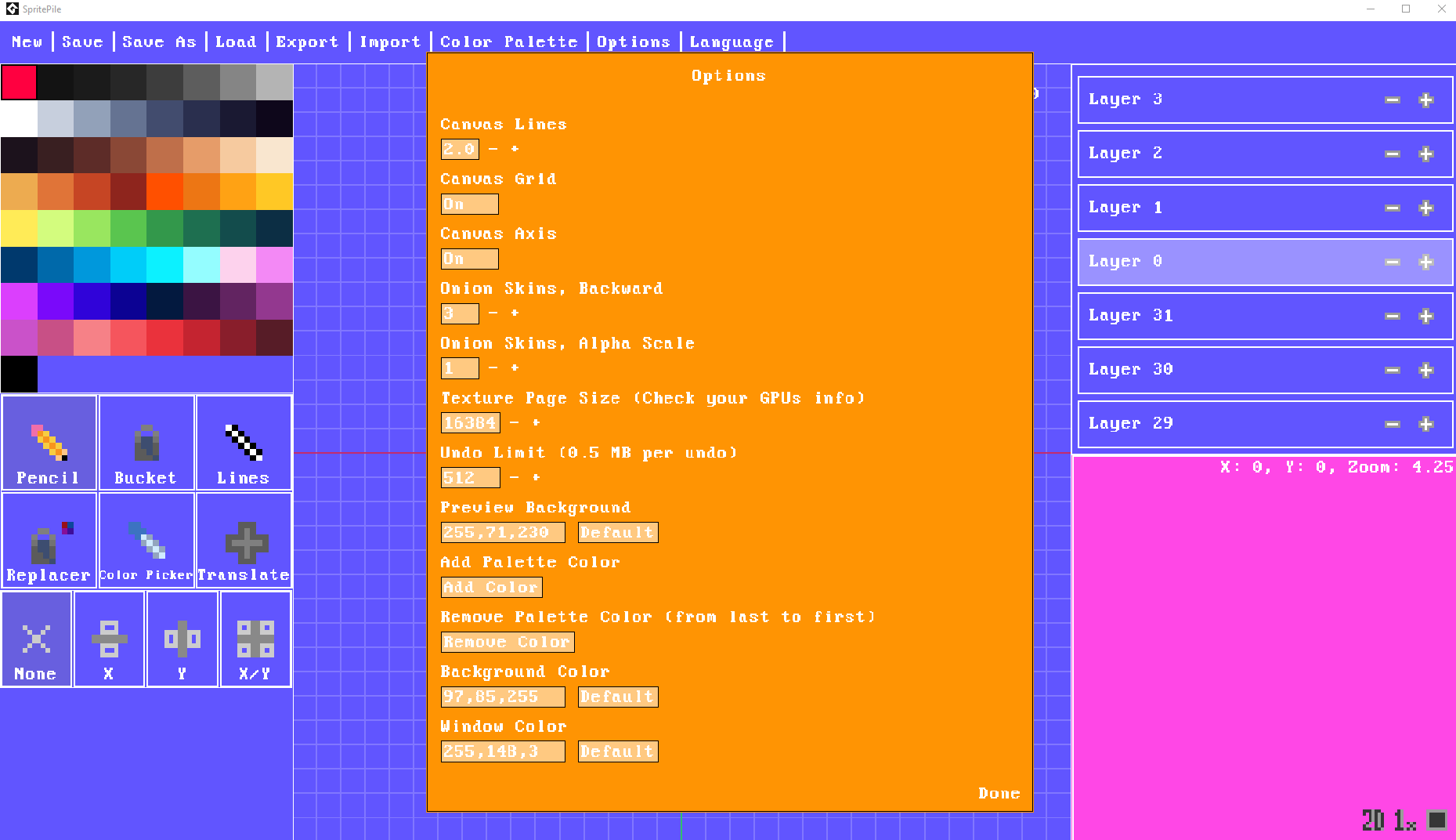Click the Preview Background value field
This screenshot has width=1456, height=840.
[x=502, y=533]
